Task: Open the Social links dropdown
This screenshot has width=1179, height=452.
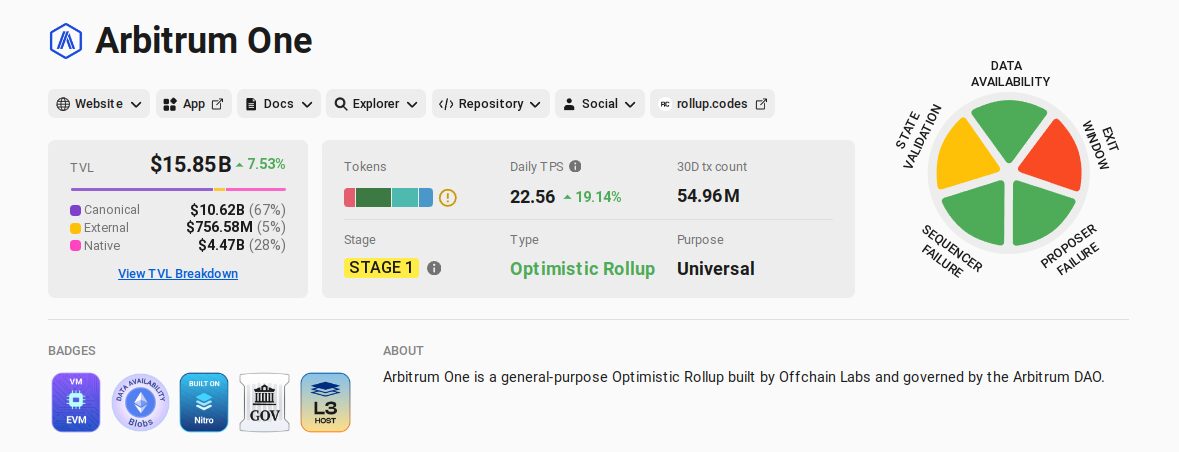Action: pyautogui.click(x=600, y=104)
